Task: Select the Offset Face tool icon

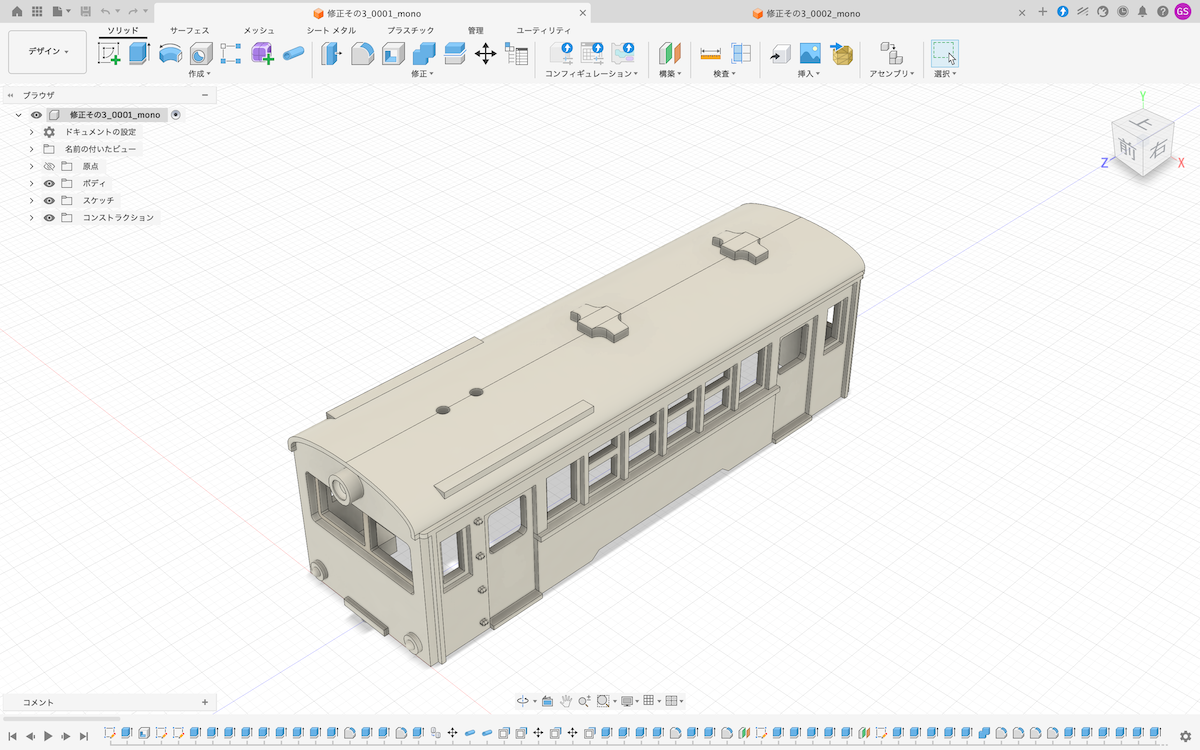Action: click(455, 54)
